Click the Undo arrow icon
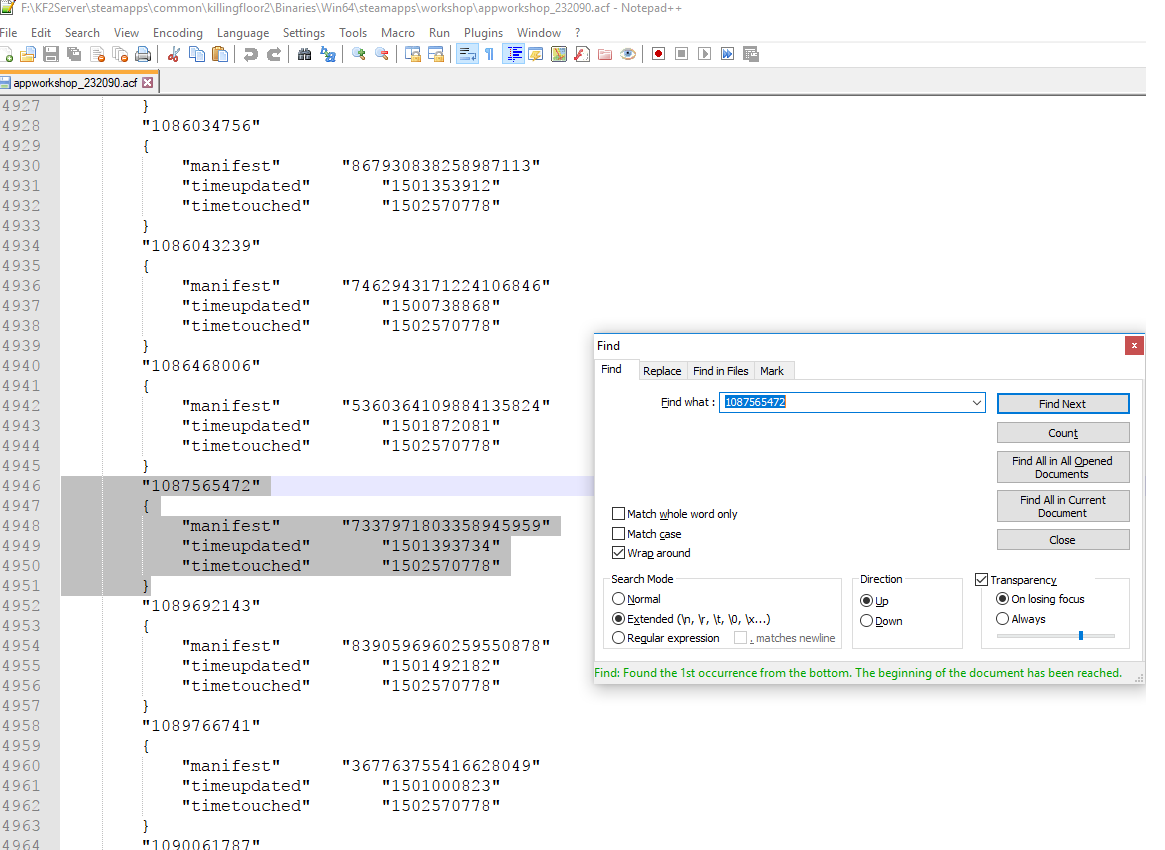Image resolution: width=1165 pixels, height=850 pixels. pyautogui.click(x=251, y=54)
